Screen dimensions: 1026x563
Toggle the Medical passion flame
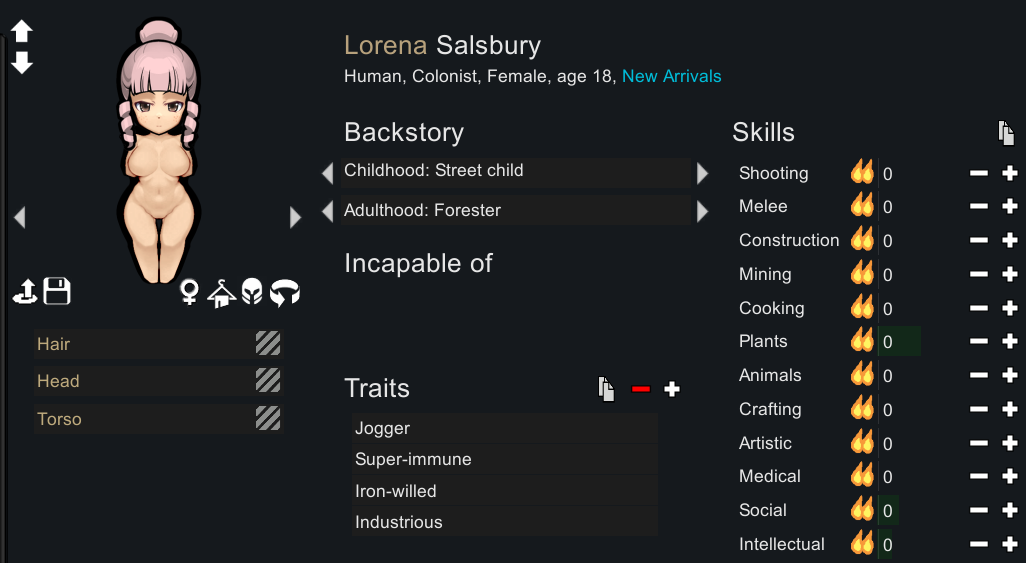point(861,476)
